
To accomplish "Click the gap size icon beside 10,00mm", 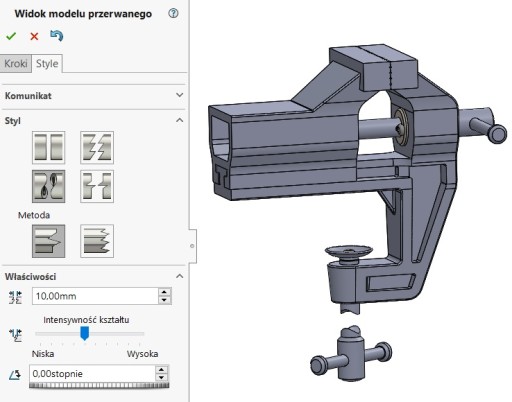I will click(x=15, y=297).
